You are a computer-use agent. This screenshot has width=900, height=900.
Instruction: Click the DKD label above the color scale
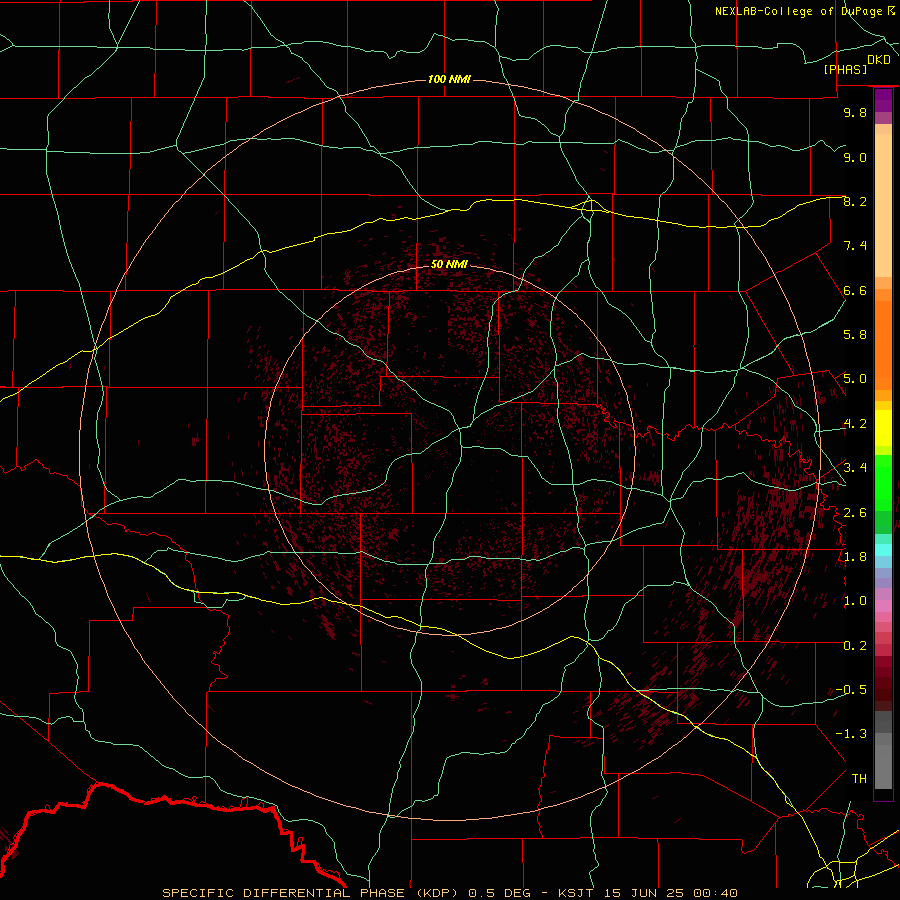click(879, 60)
